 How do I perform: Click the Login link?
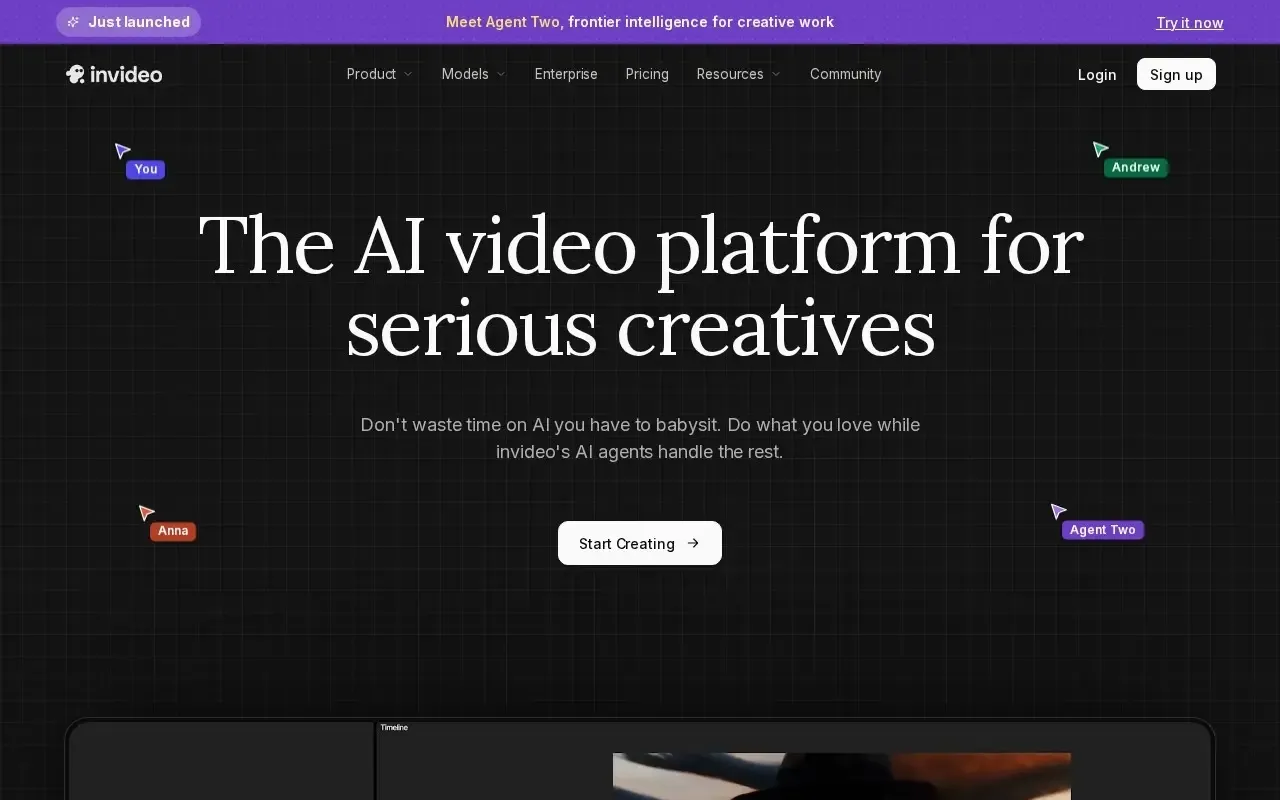click(1097, 74)
